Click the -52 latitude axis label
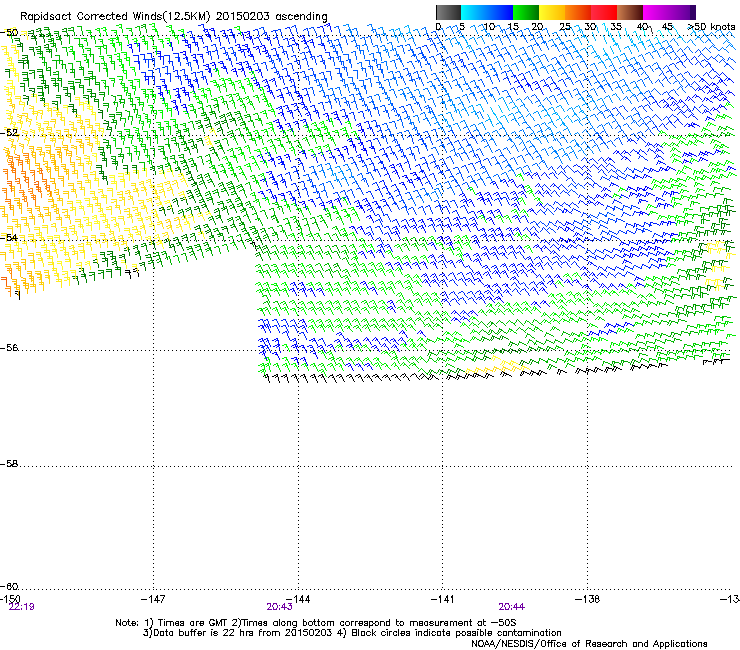The width and height of the screenshot is (740, 650). point(9,133)
